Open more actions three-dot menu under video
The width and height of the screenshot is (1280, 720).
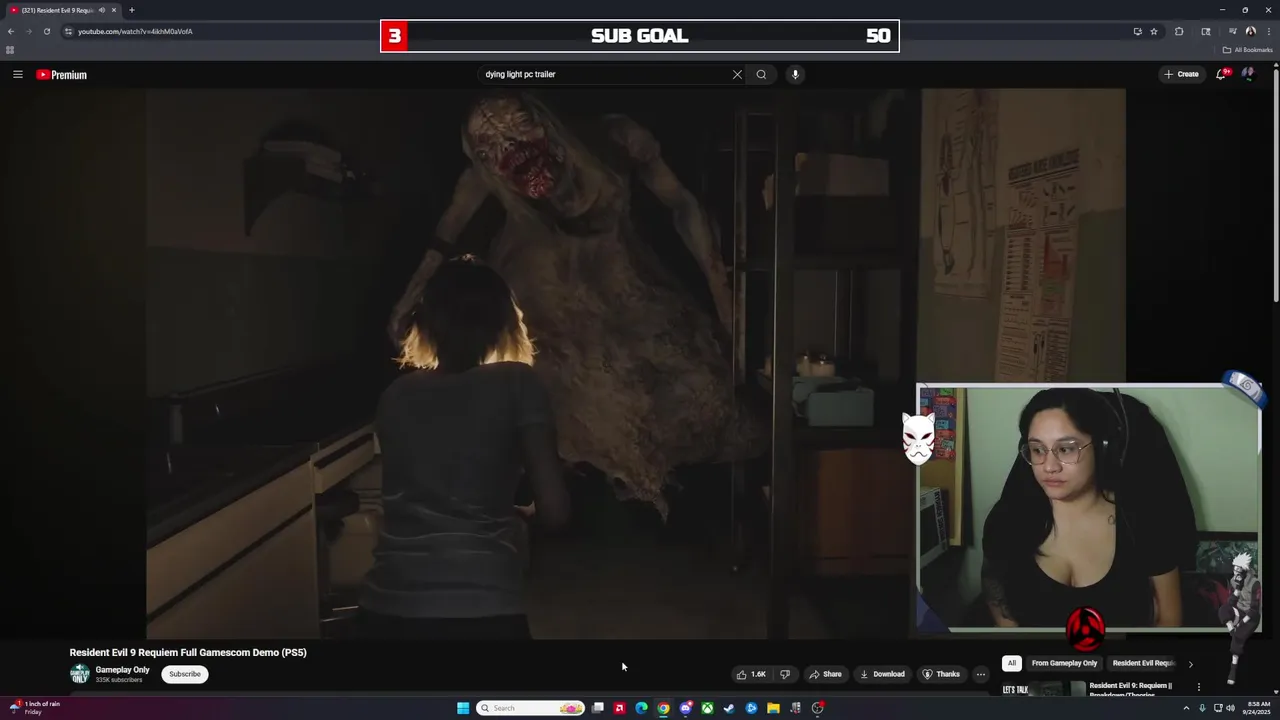tap(981, 674)
